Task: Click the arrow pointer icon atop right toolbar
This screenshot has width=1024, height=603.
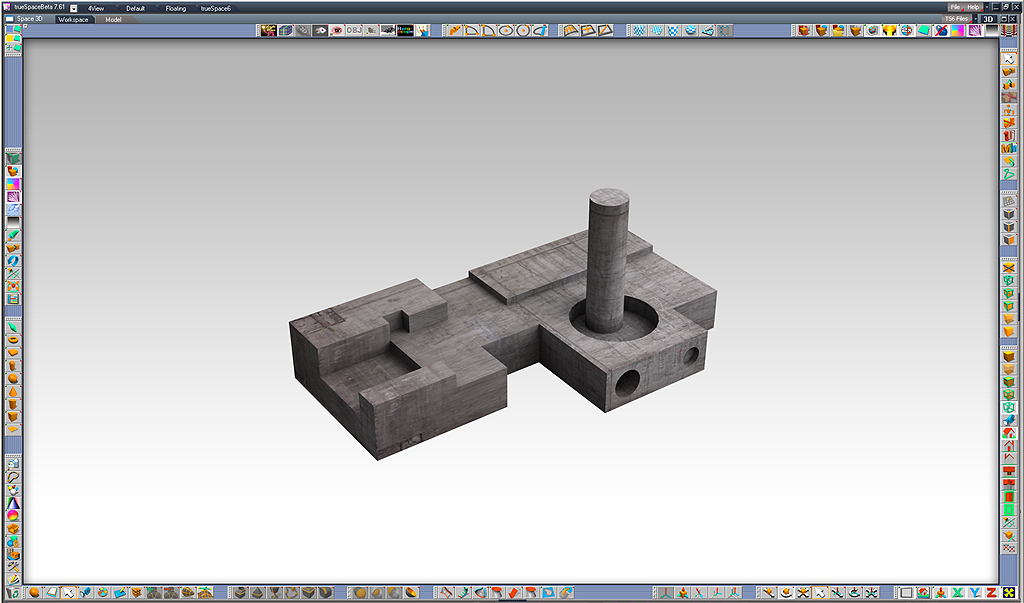Action: coord(1009,59)
